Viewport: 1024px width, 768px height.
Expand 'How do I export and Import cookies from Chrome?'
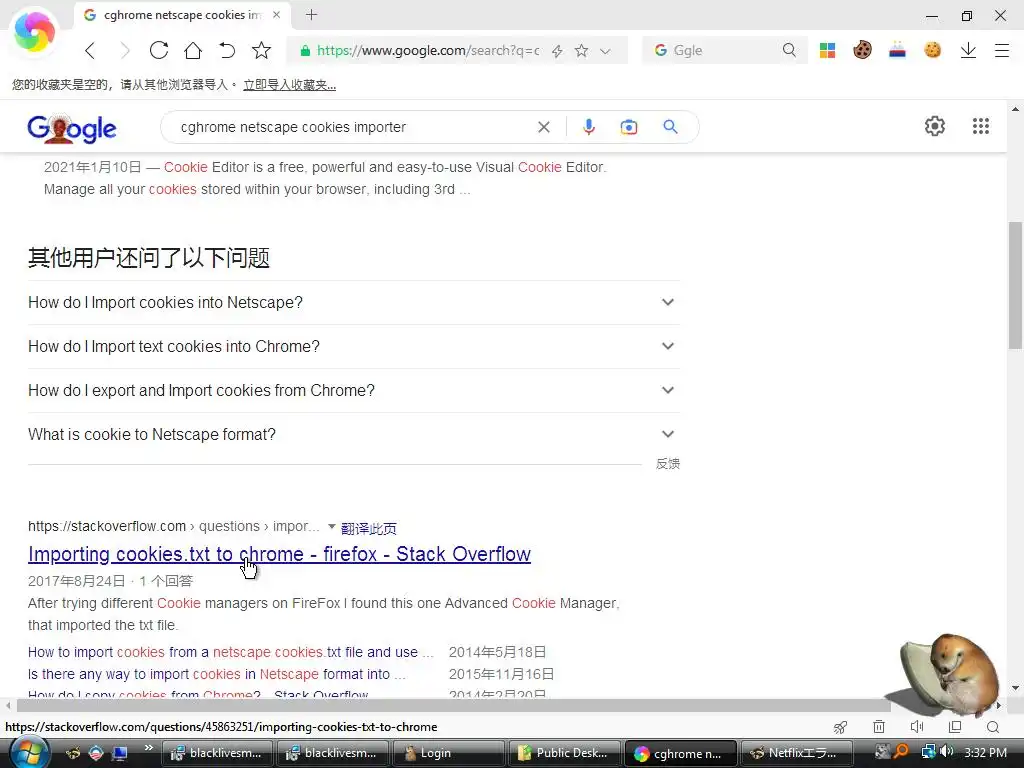[353, 390]
